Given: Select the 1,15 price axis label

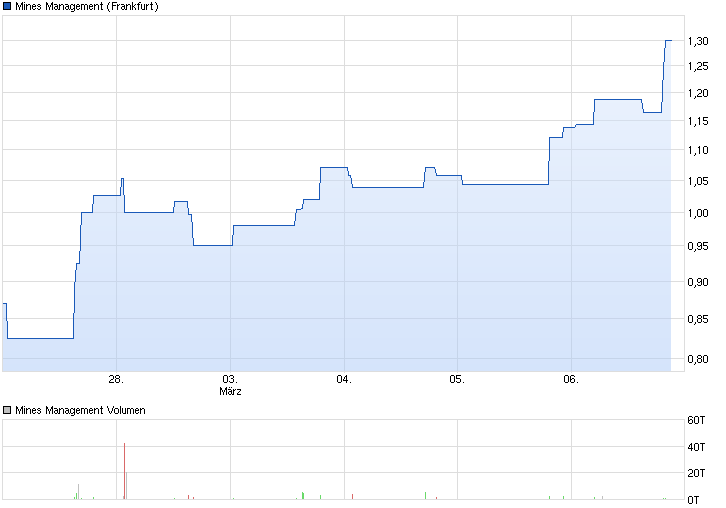Looking at the screenshot, I should click(x=698, y=121).
